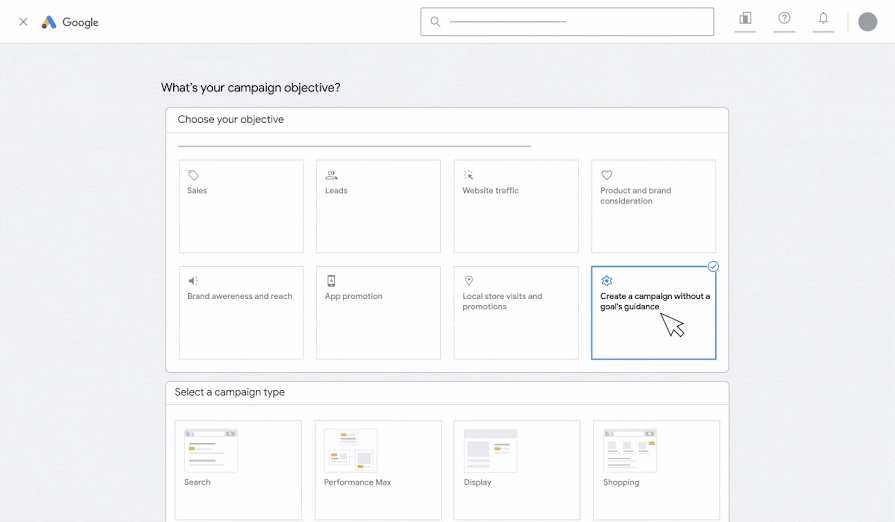Open the account avatar menu

tap(868, 22)
